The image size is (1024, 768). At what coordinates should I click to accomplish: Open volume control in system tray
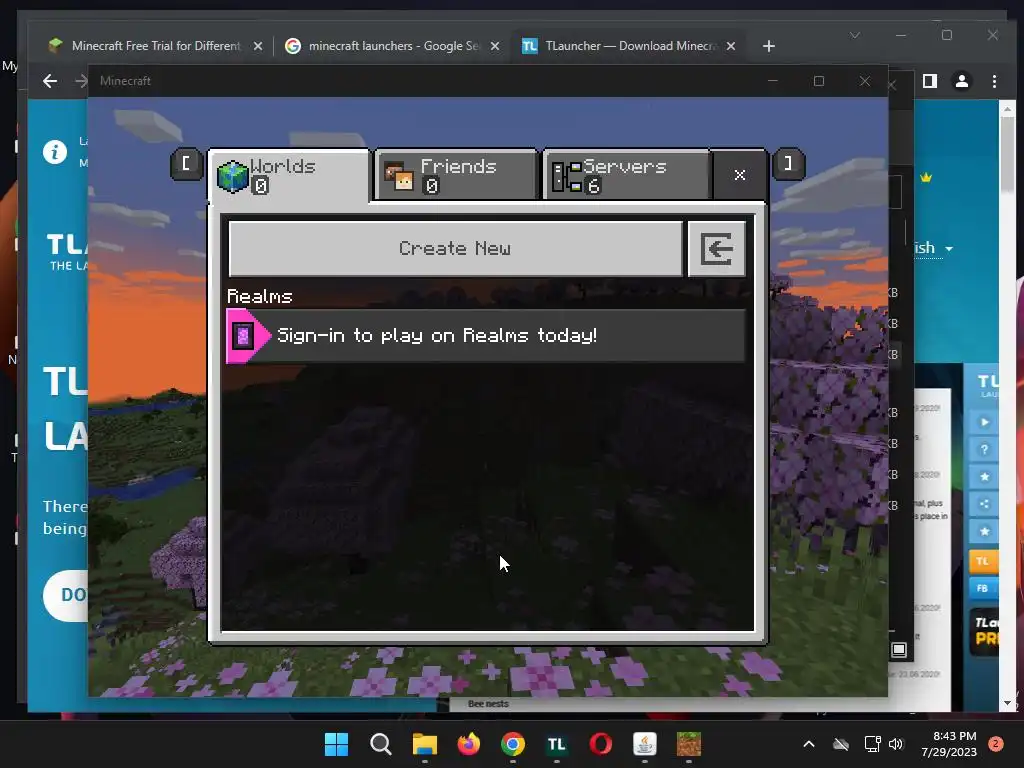896,744
